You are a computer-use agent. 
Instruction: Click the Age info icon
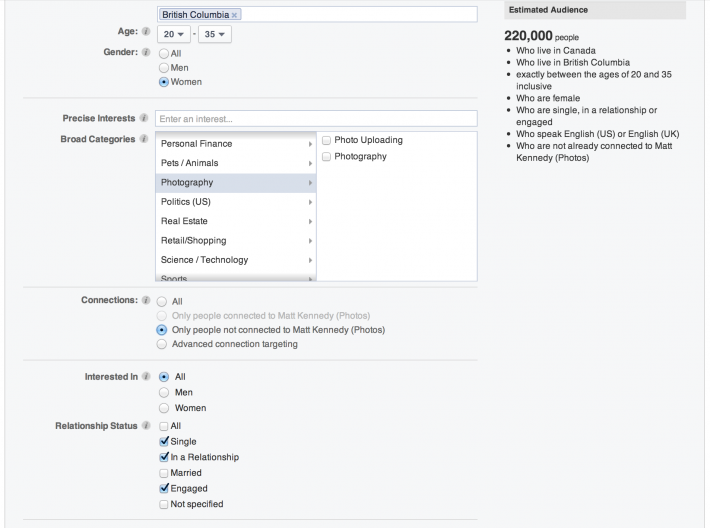tap(146, 31)
